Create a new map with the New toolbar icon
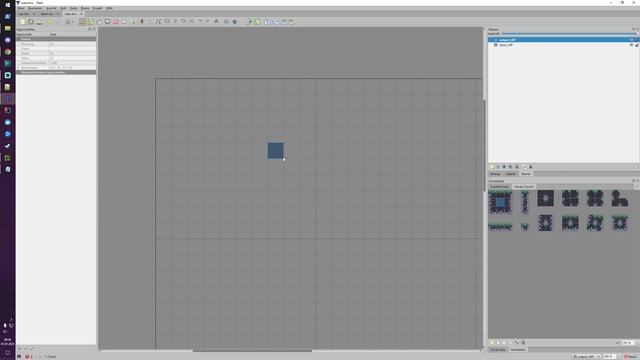 22,22
